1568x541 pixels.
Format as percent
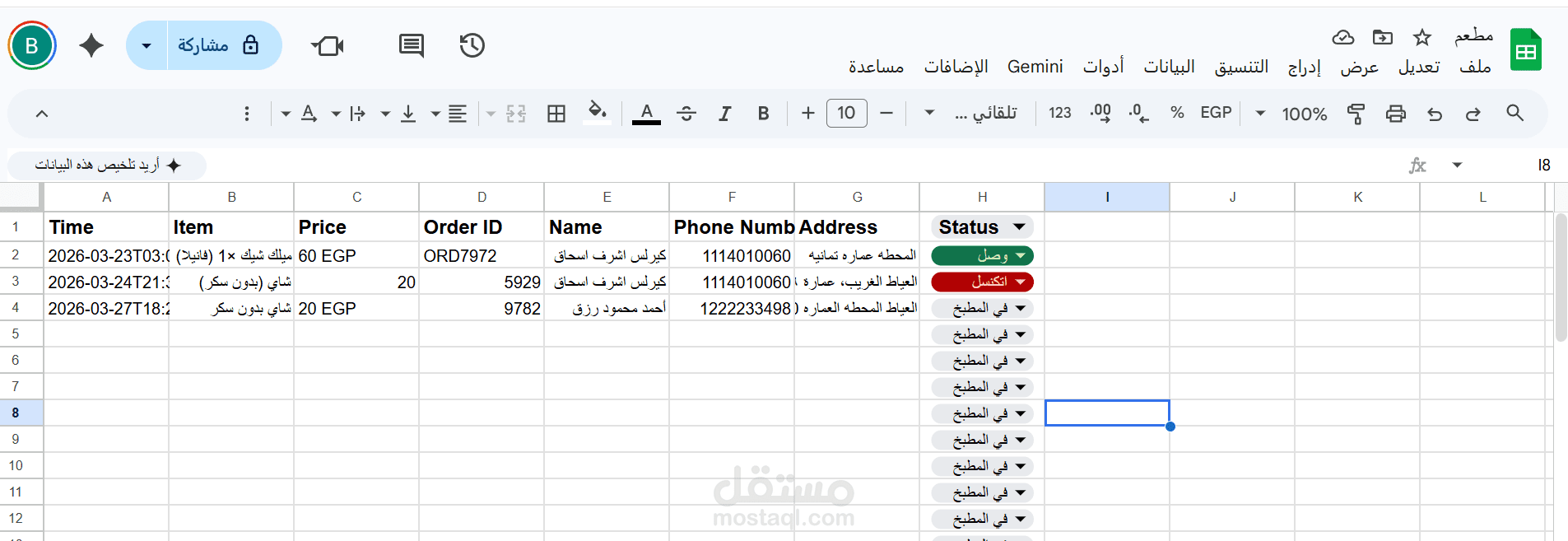tap(1177, 113)
